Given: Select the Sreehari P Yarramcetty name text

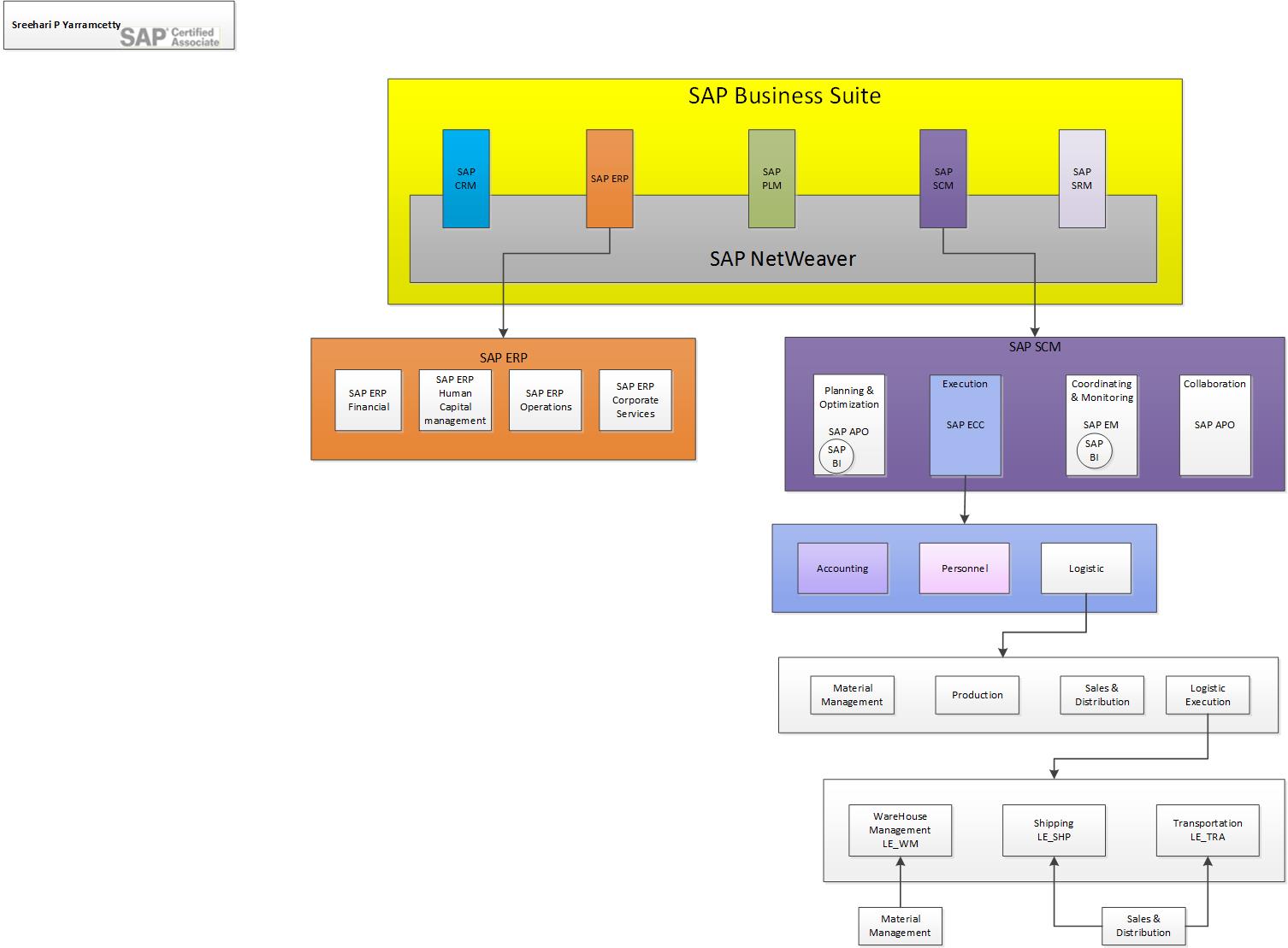Looking at the screenshot, I should [x=66, y=25].
